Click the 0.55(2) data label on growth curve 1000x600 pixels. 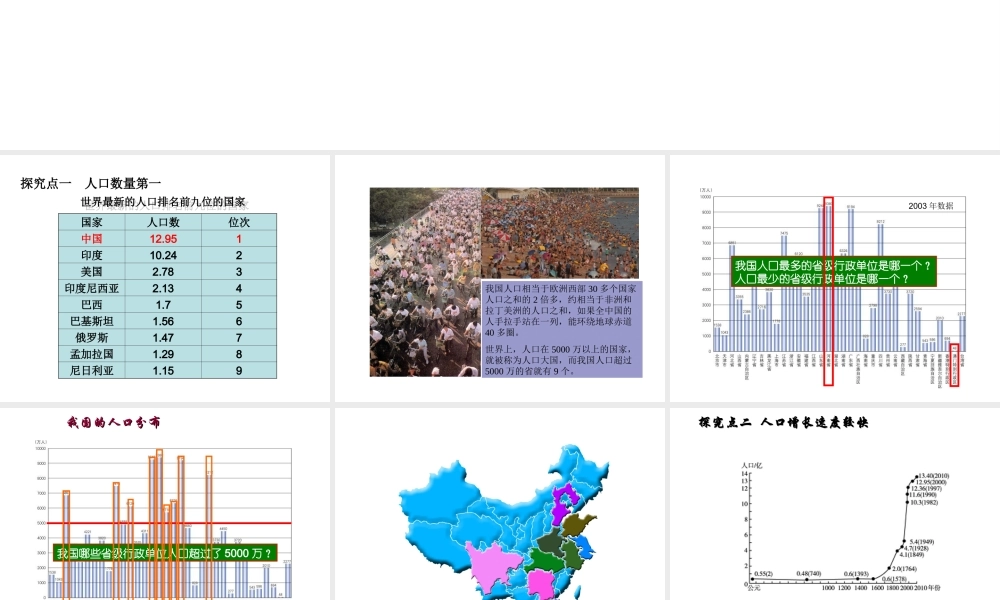(763, 574)
